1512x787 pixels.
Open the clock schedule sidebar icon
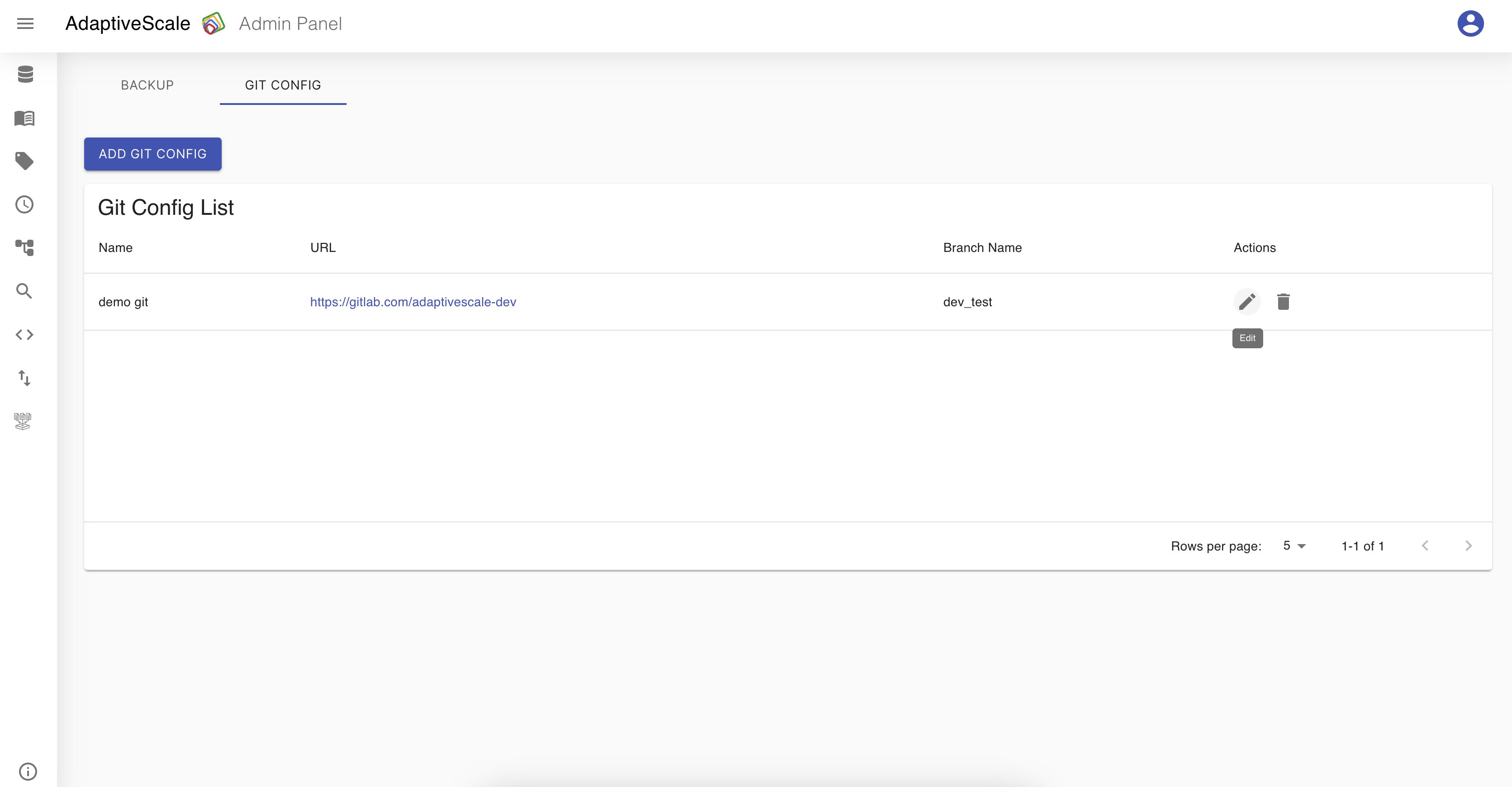[x=24, y=204]
